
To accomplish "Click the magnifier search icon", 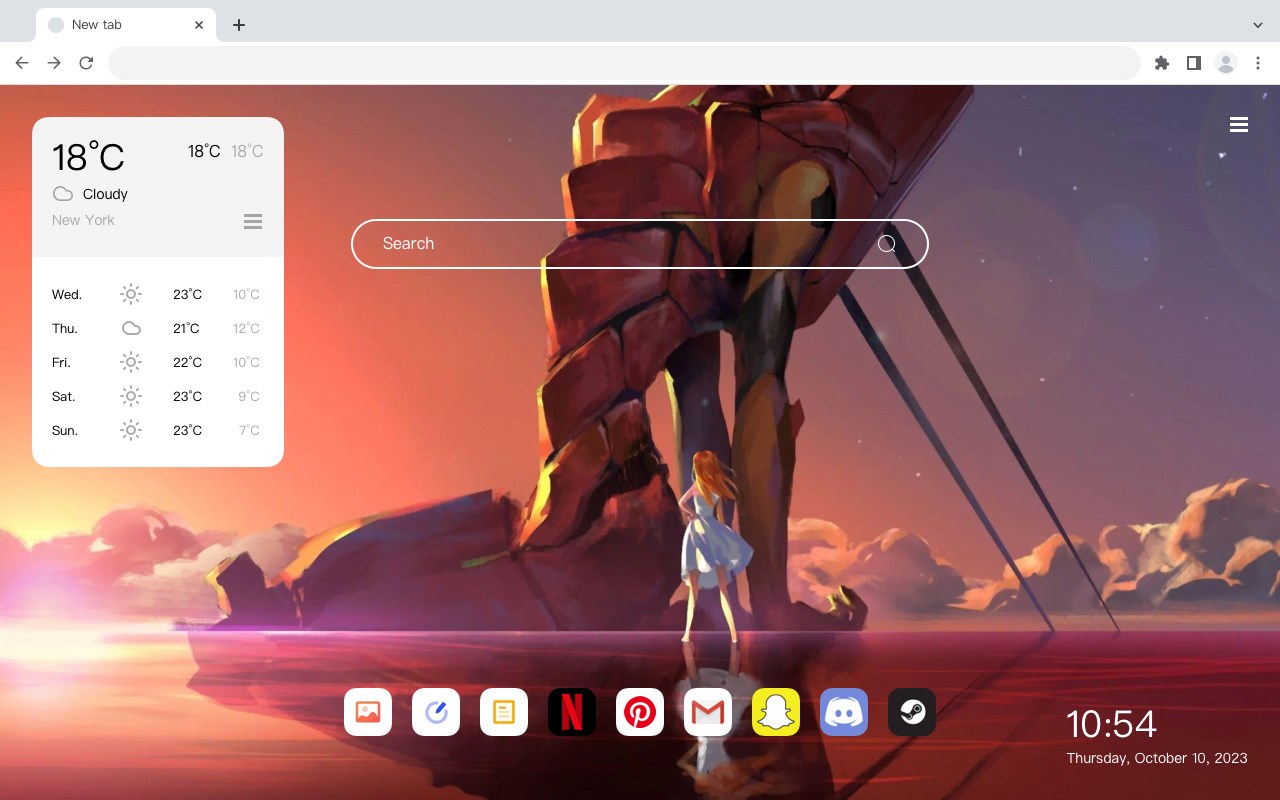I will (x=887, y=244).
